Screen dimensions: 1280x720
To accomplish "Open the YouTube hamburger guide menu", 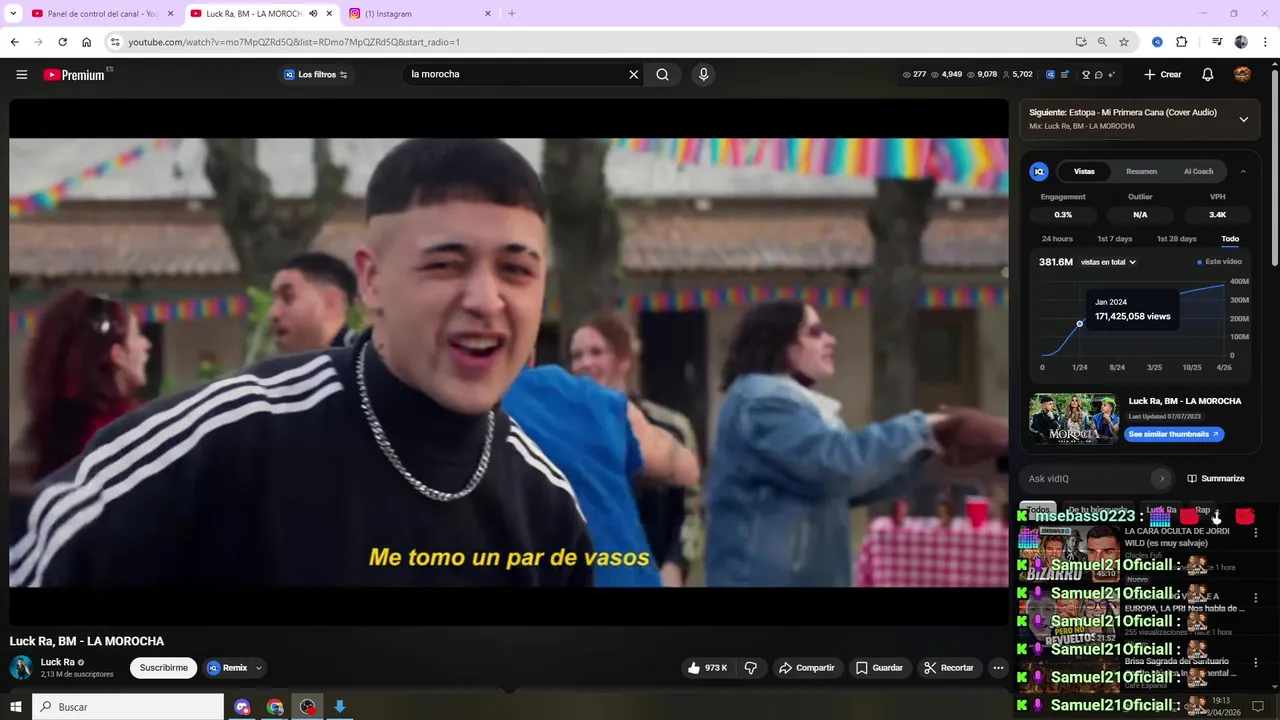I will 21,74.
